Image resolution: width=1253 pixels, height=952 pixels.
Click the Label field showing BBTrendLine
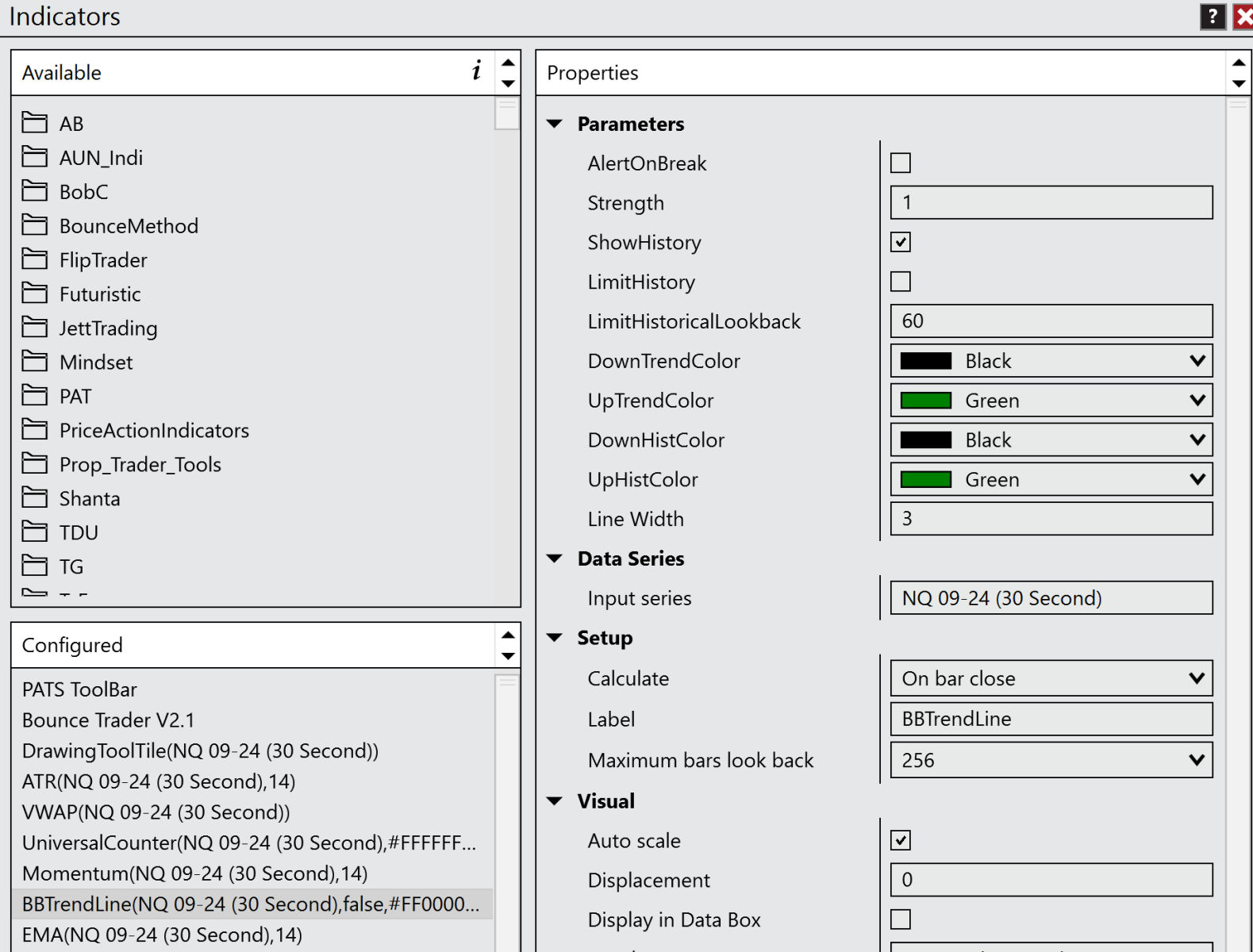[x=1051, y=719]
